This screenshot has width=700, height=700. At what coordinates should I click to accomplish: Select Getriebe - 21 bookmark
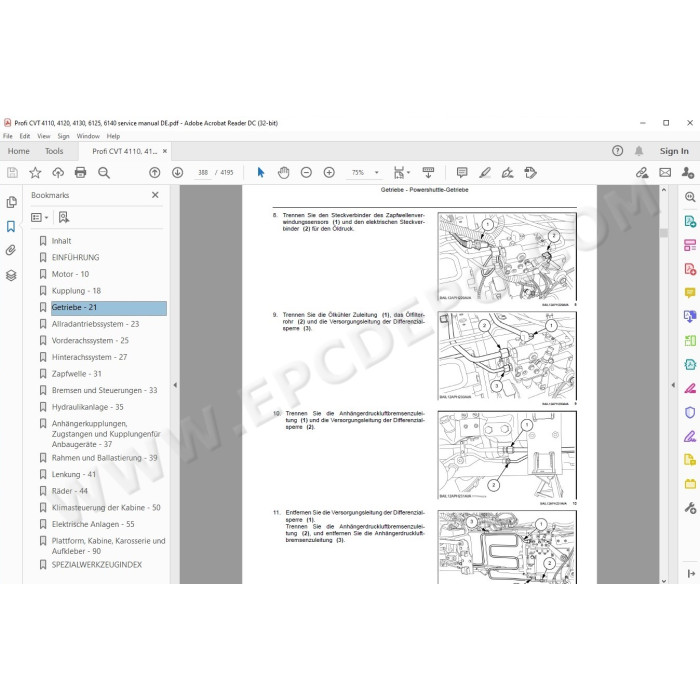(108, 308)
